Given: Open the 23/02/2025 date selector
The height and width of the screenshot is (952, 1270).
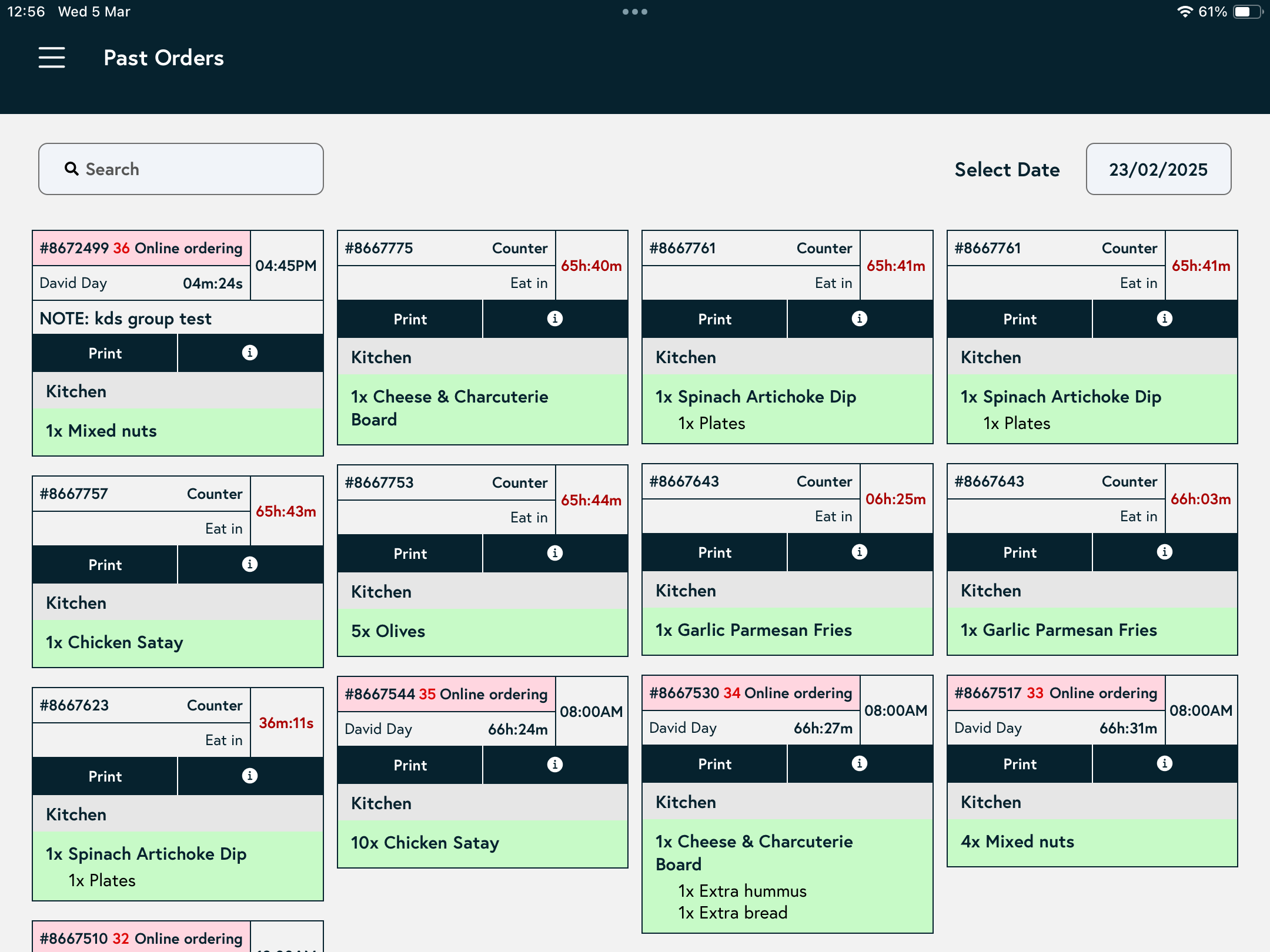Looking at the screenshot, I should (x=1158, y=169).
